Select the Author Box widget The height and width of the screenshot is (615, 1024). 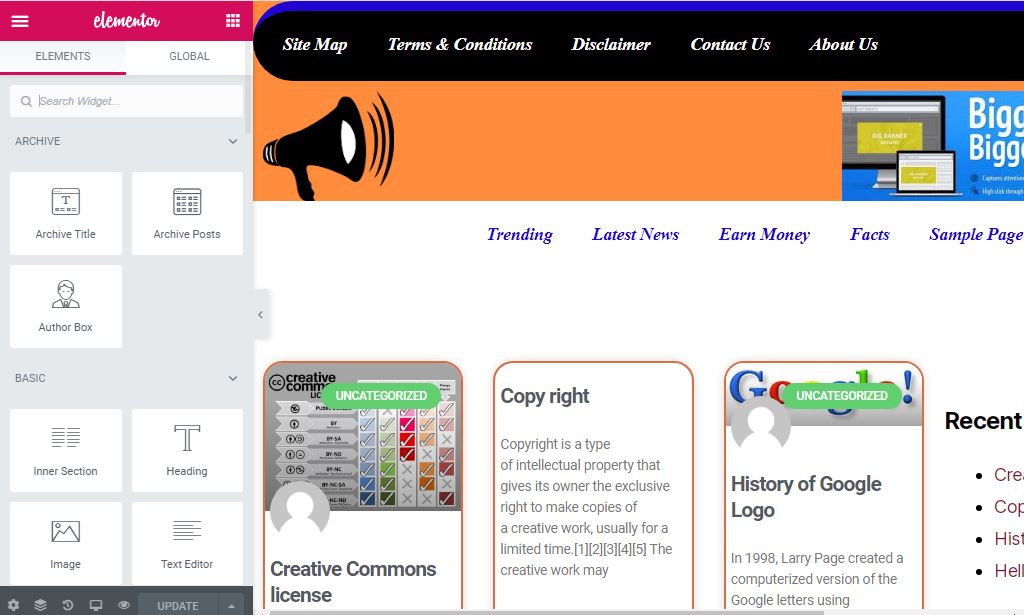[65, 306]
